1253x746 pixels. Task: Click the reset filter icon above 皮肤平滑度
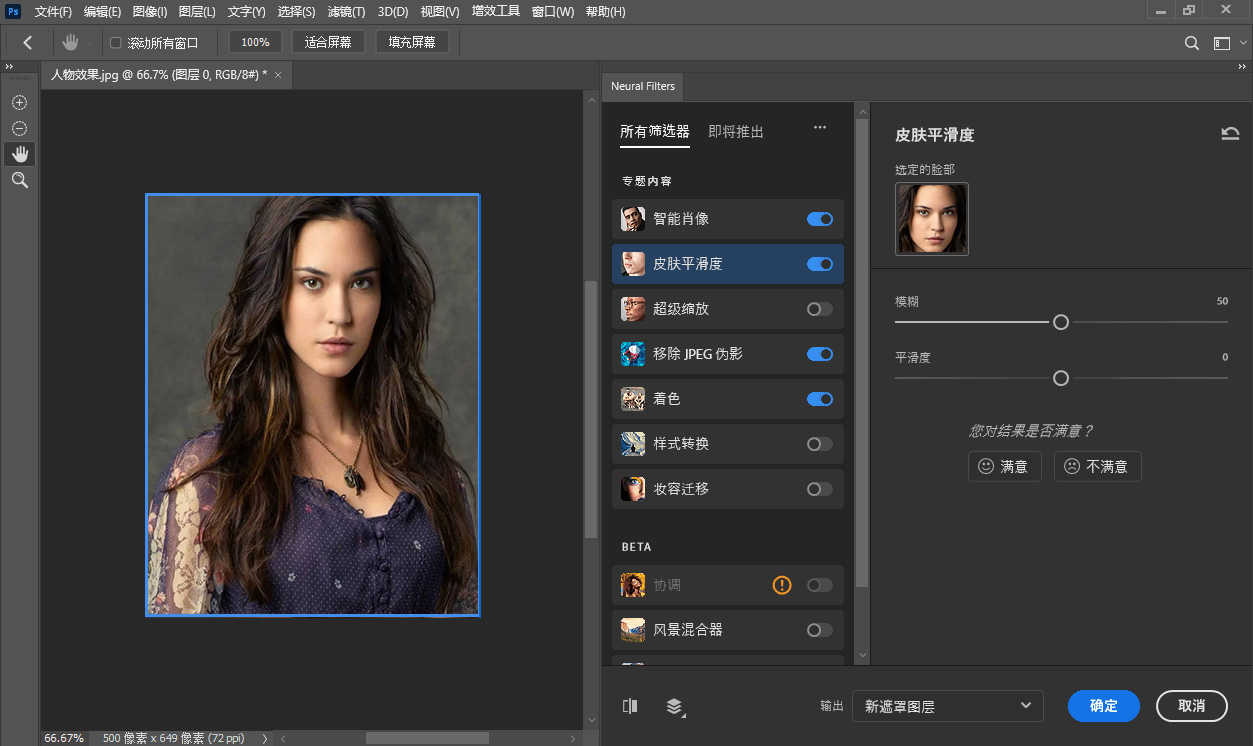coord(1229,132)
